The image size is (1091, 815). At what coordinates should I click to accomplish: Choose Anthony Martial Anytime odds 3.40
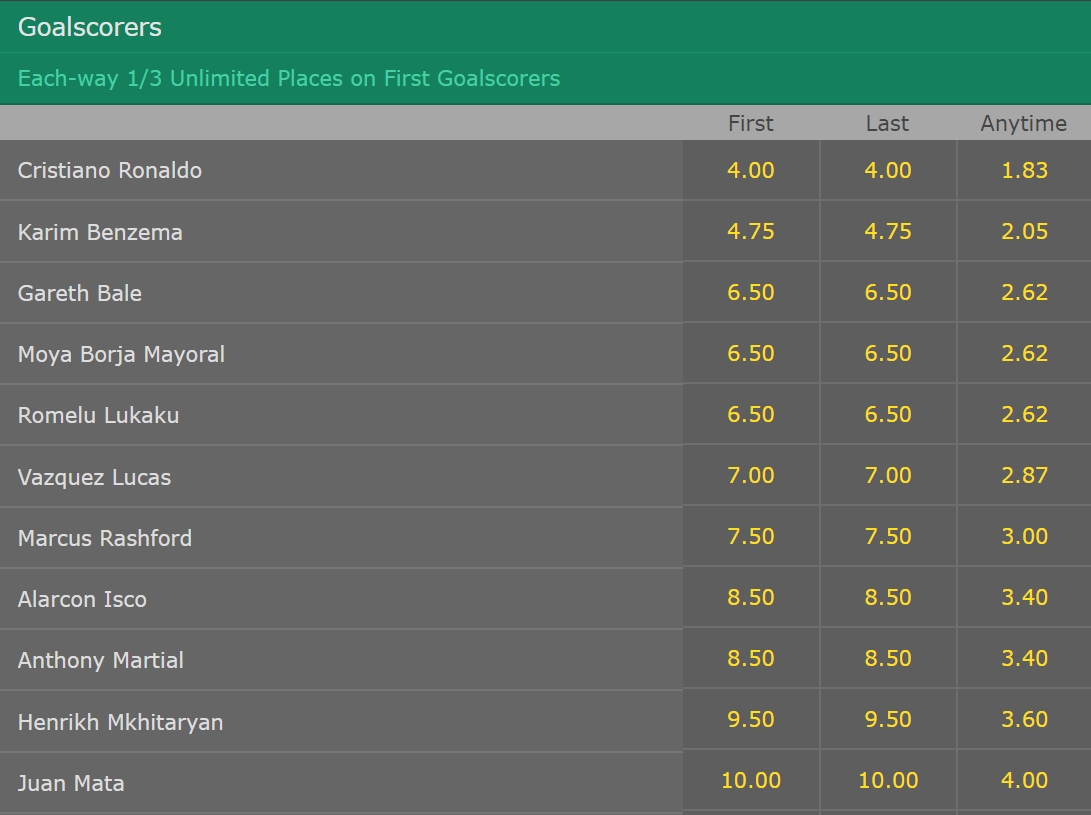pos(1024,658)
